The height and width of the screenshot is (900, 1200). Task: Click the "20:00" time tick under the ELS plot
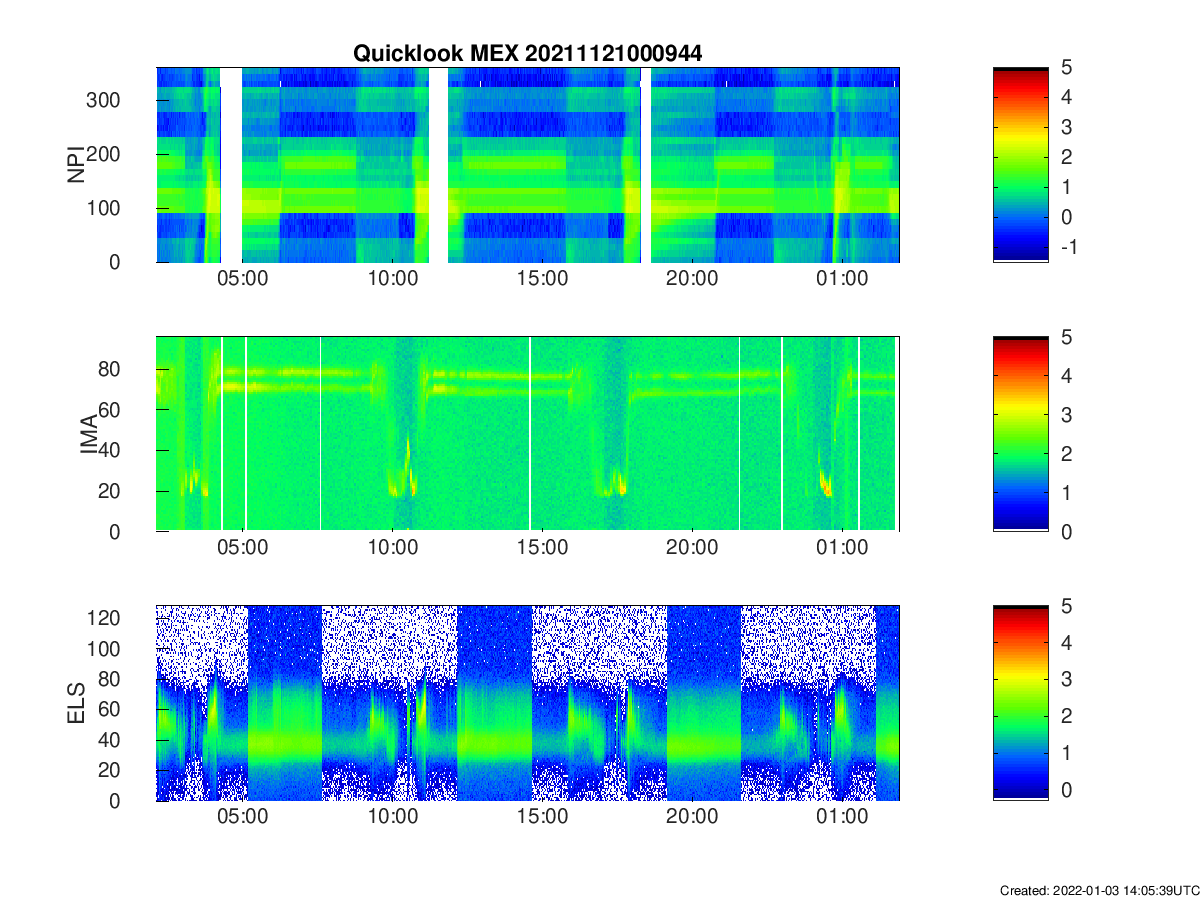(x=692, y=817)
